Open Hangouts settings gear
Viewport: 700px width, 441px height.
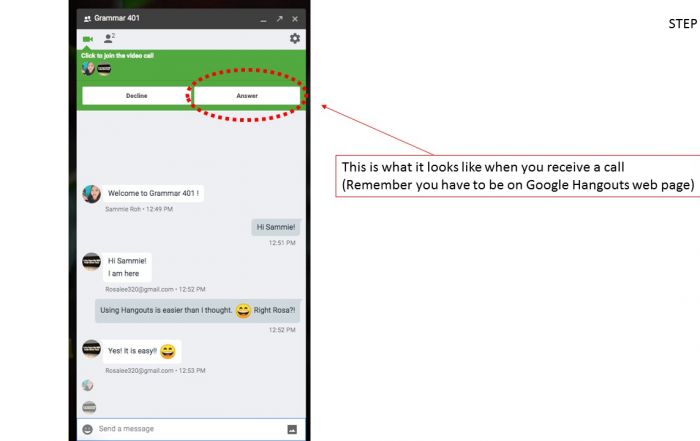click(x=295, y=38)
